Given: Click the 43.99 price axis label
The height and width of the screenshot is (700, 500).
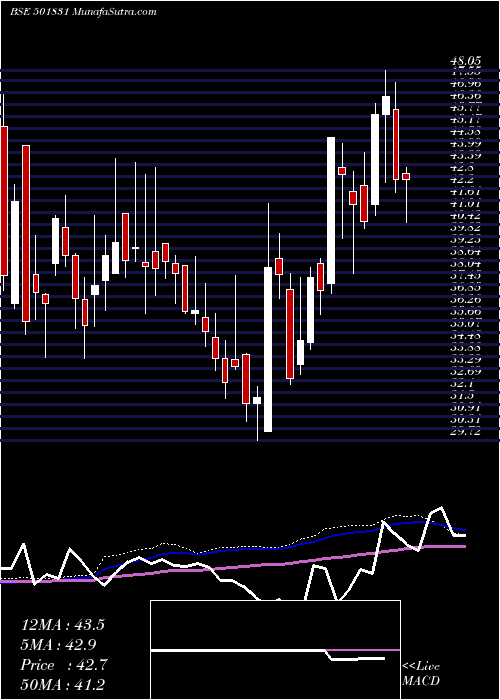Looking at the screenshot, I should (x=466, y=144).
